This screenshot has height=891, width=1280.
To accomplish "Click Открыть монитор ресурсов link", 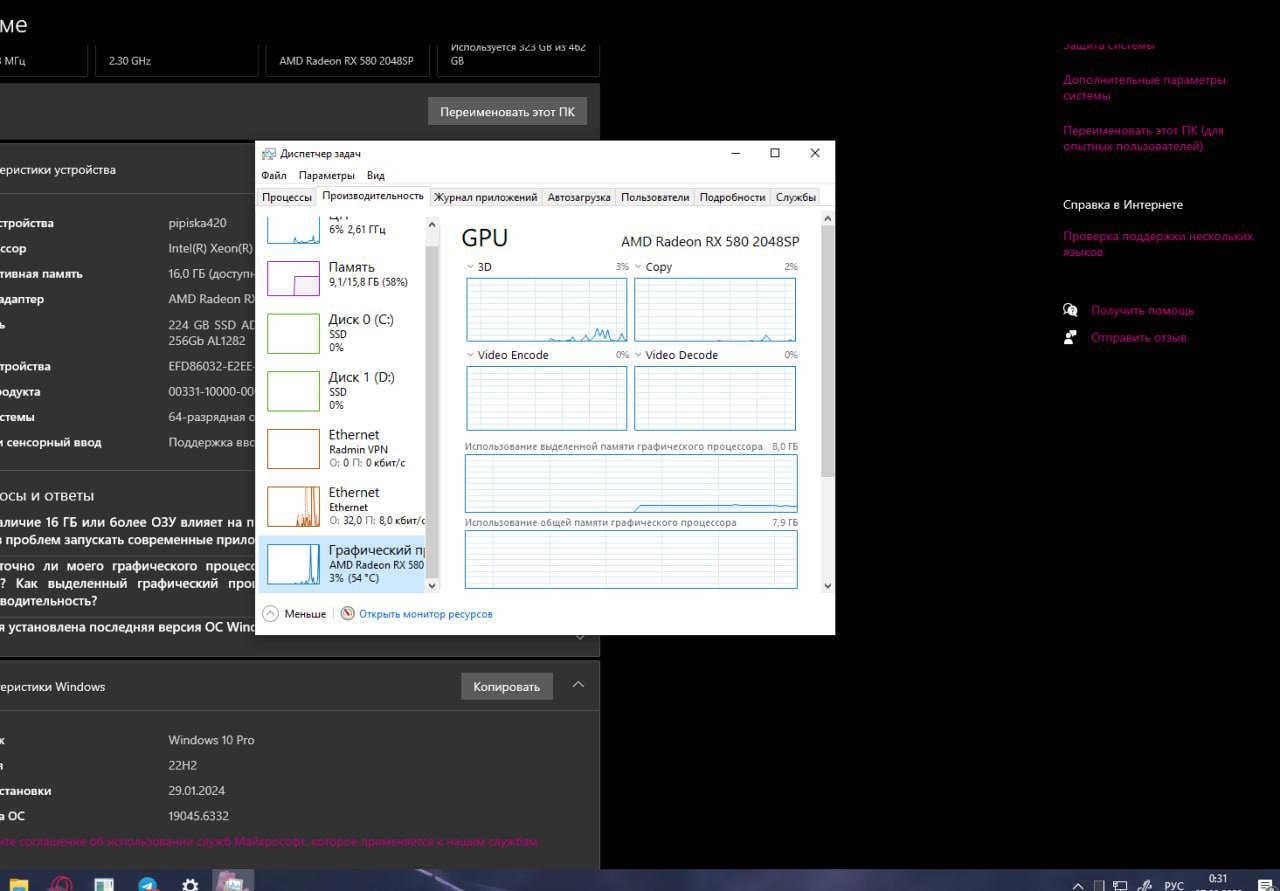I will [426, 614].
